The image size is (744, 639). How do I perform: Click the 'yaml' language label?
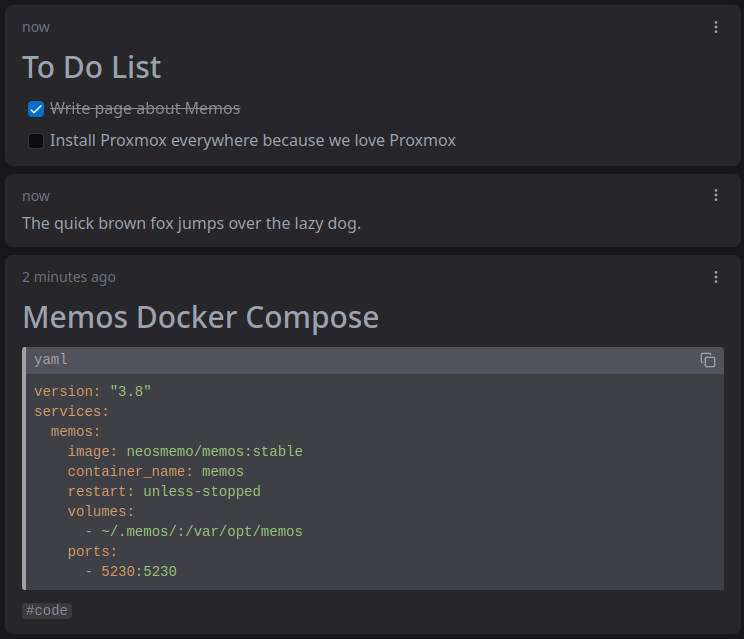click(x=51, y=360)
